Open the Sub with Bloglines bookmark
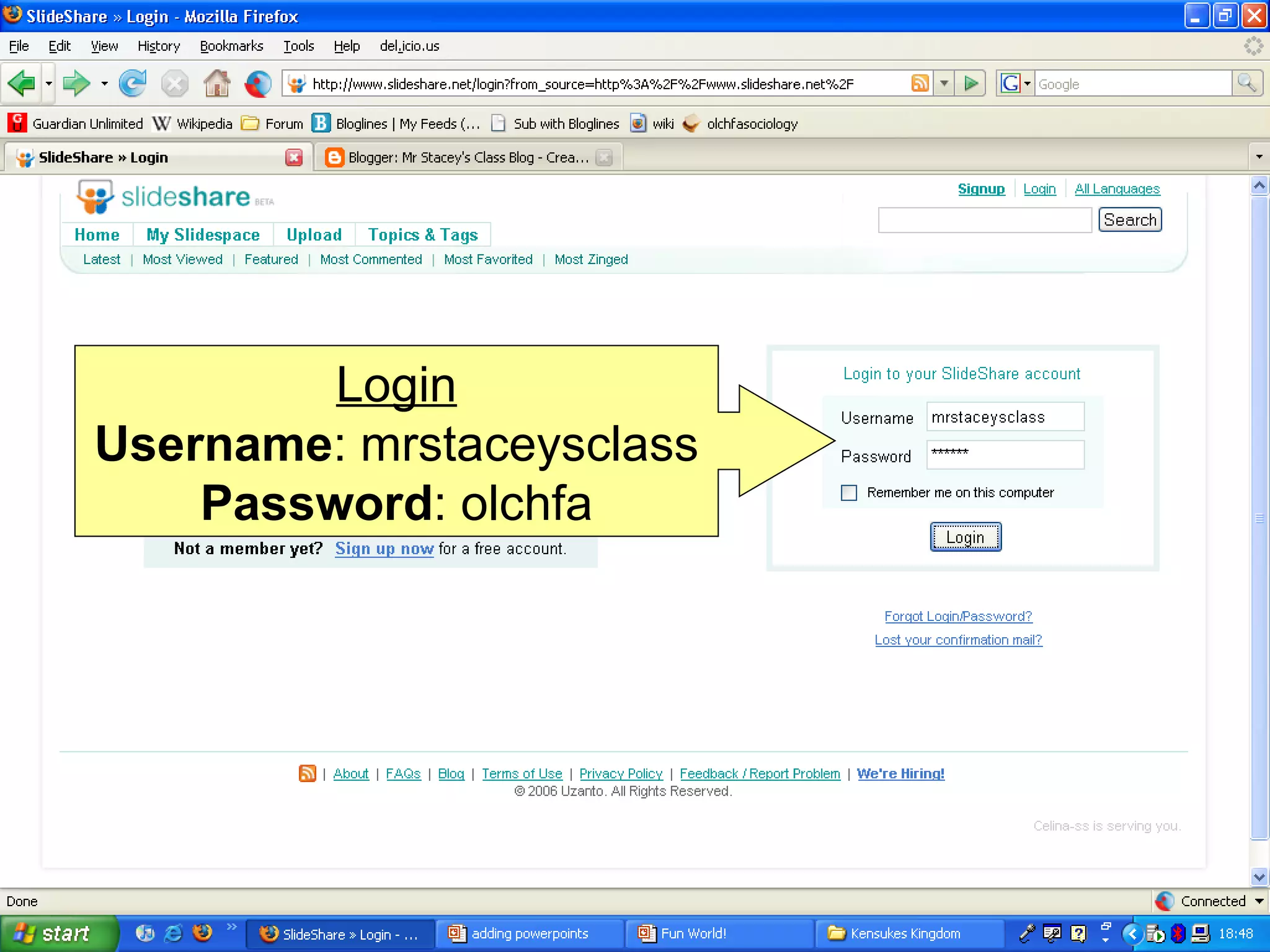1270x952 pixels. tap(555, 123)
